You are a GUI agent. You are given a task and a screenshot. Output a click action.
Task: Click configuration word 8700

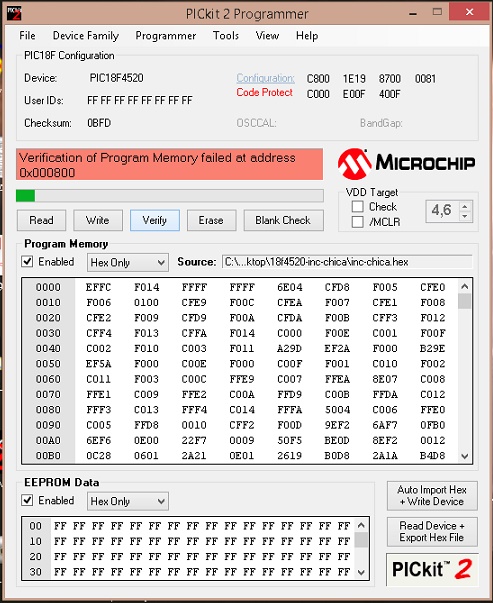390,79
